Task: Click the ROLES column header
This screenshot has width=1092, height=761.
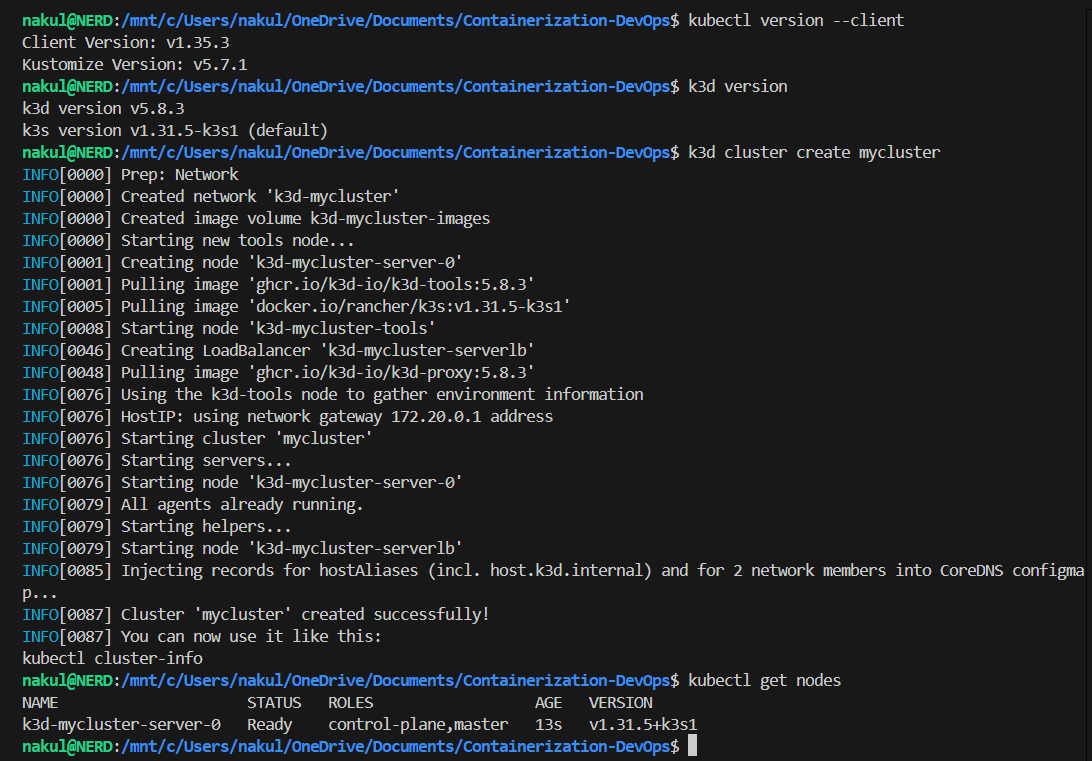Action: (351, 703)
